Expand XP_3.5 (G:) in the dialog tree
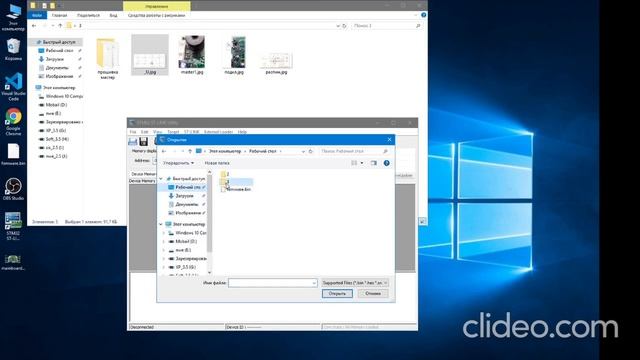This screenshot has height=360, width=640. pyautogui.click(x=164, y=267)
